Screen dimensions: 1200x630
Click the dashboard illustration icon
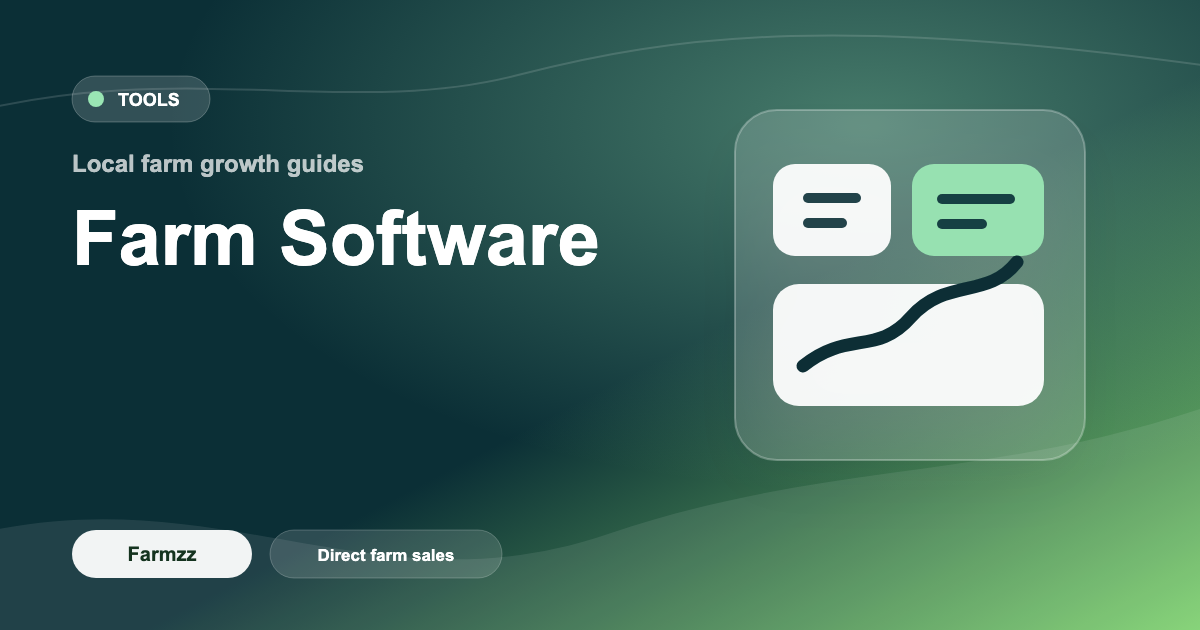[x=910, y=285]
